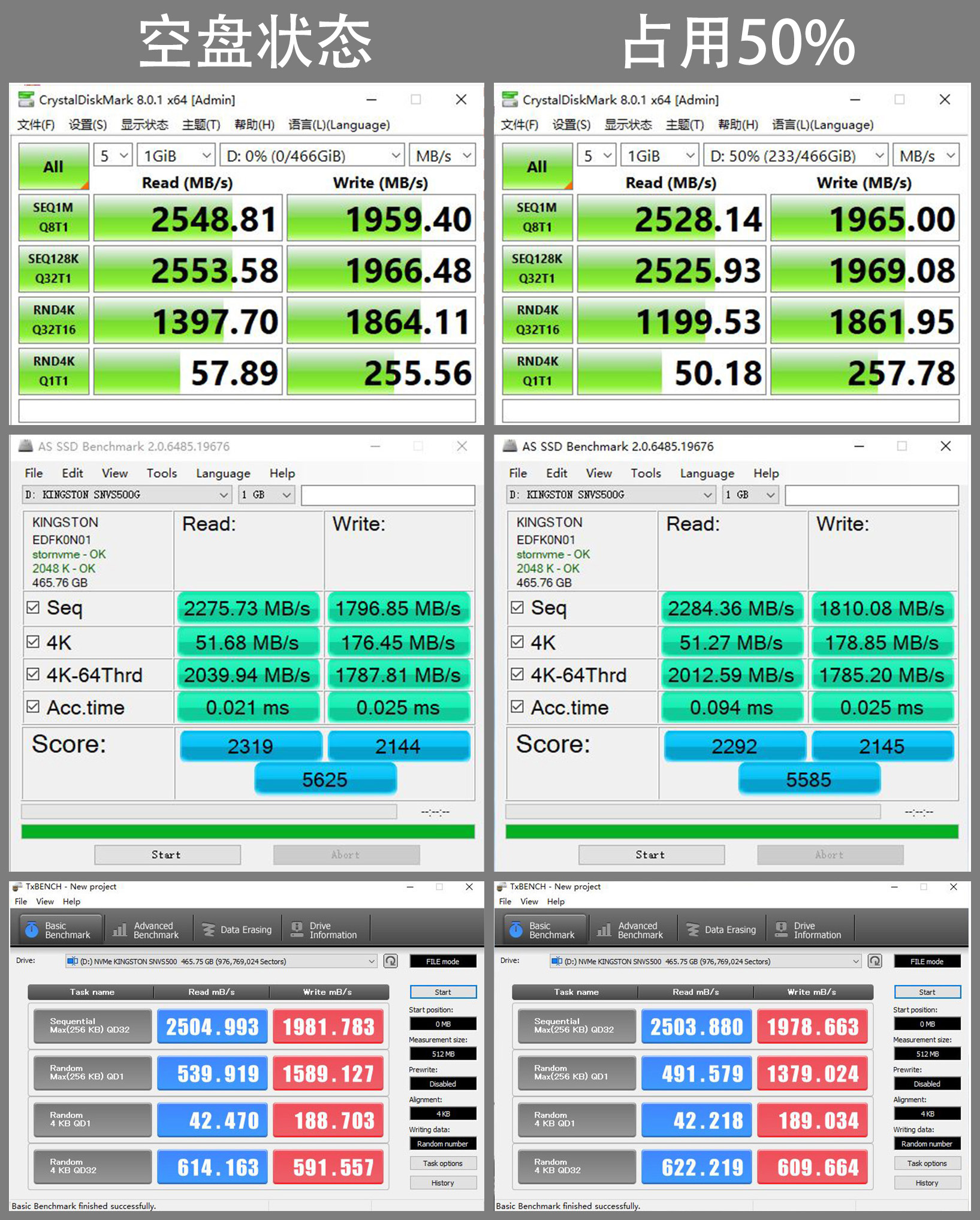The width and height of the screenshot is (980, 1220).
Task: Open Data Erasing tab in TxBENCH reading 2503.880
Action: (722, 930)
